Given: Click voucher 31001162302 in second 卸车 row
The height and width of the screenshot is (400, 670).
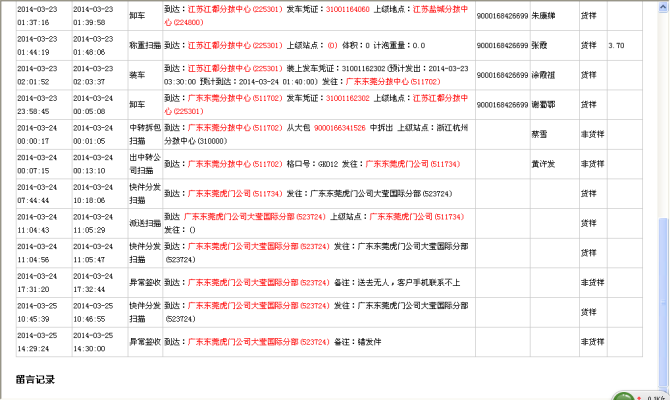Looking at the screenshot, I should click(347, 98).
